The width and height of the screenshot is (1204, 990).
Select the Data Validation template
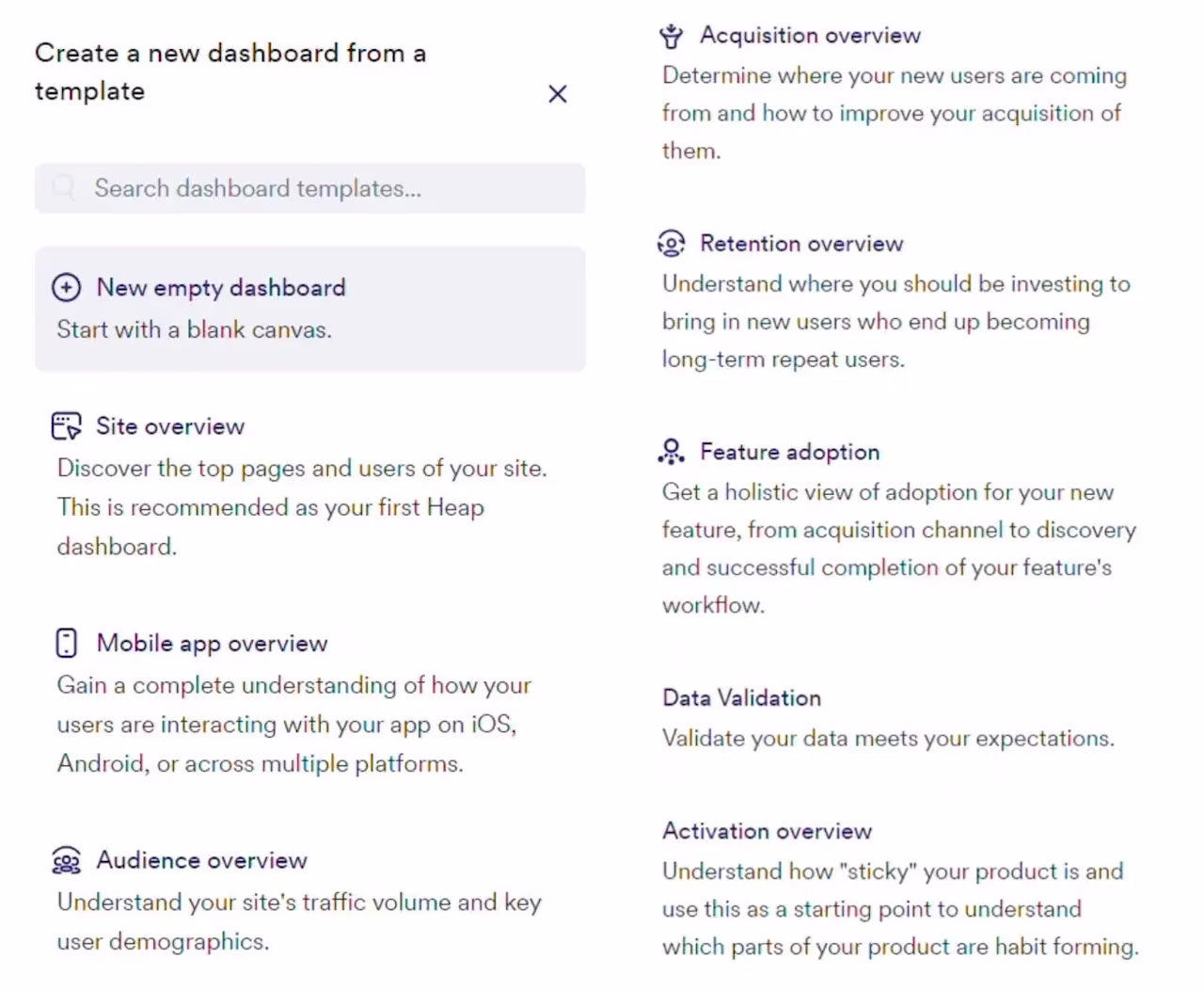(x=742, y=697)
